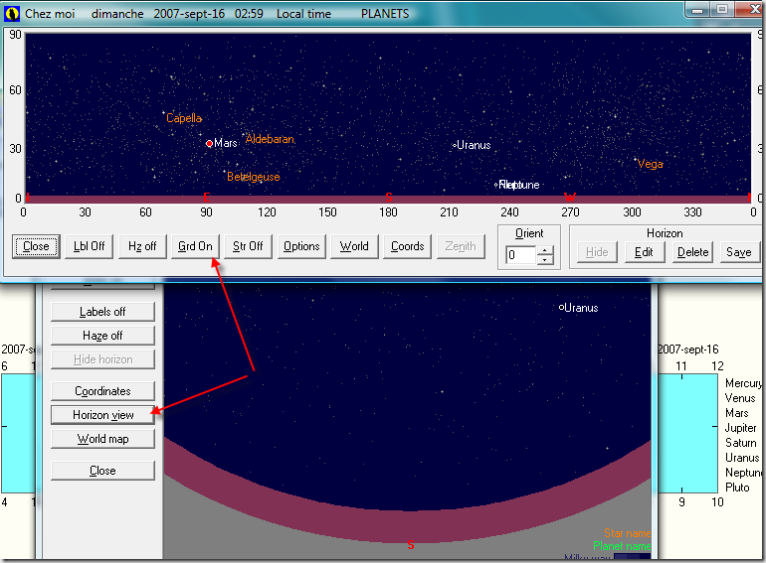The image size is (766, 563).
Task: Click the Horizon Edit button
Action: [x=644, y=252]
